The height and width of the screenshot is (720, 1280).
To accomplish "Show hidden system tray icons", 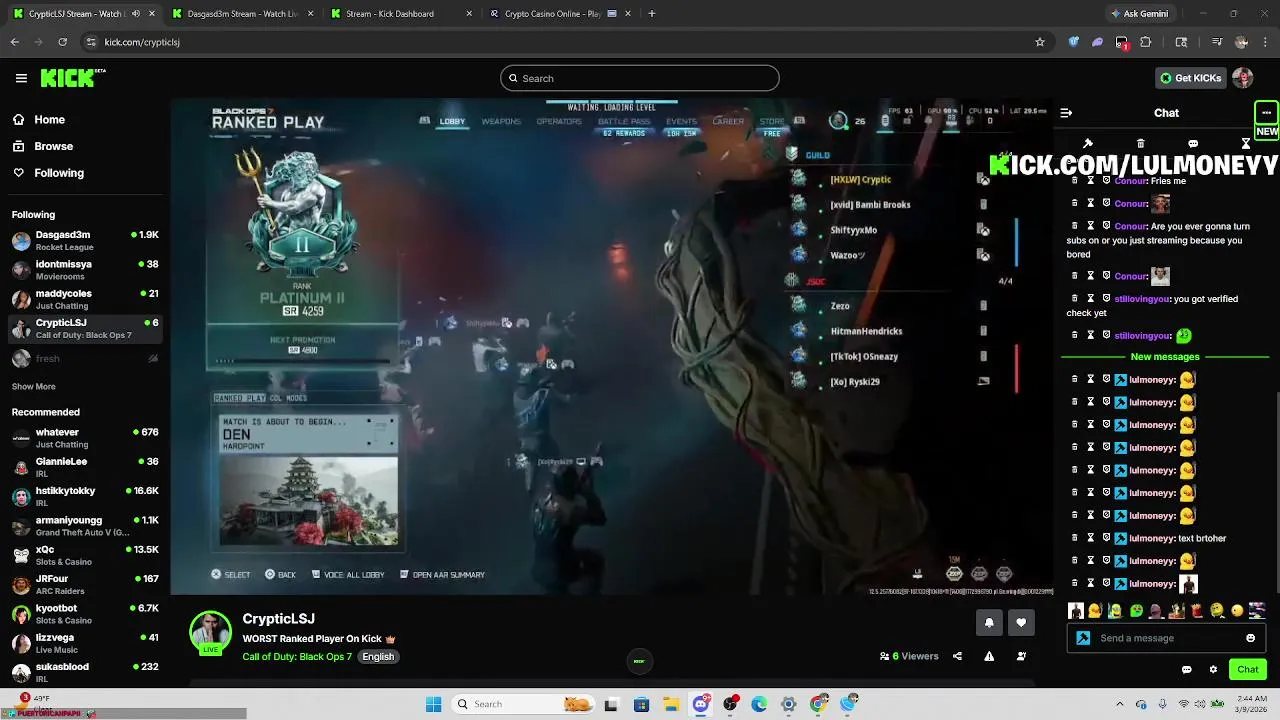I will point(1119,704).
